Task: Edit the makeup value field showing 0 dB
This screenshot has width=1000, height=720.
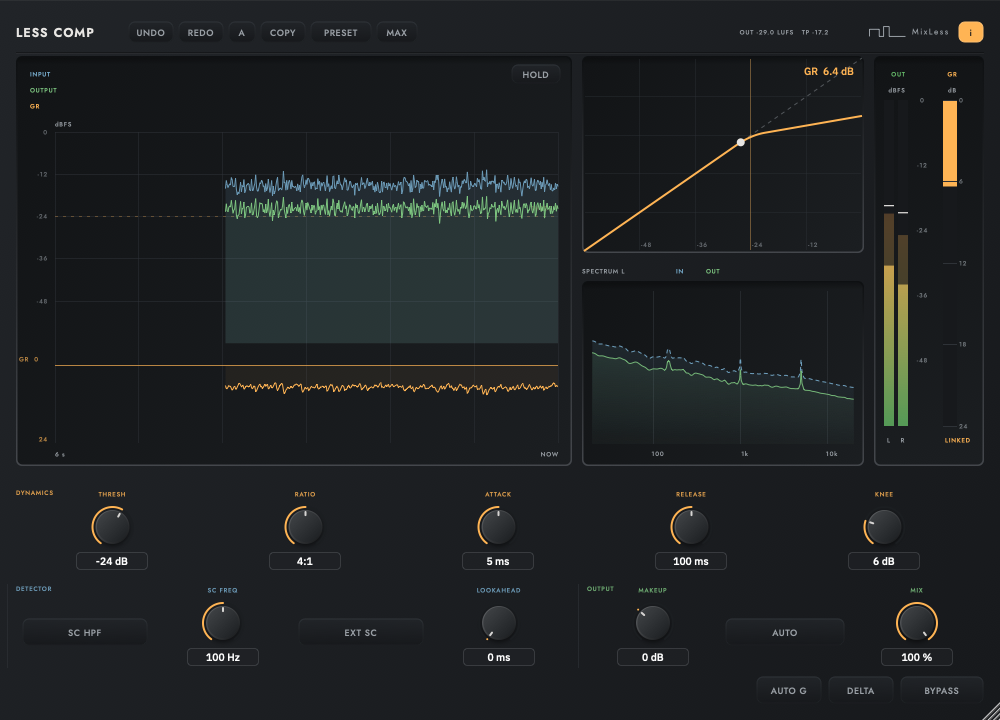Action: click(x=652, y=657)
